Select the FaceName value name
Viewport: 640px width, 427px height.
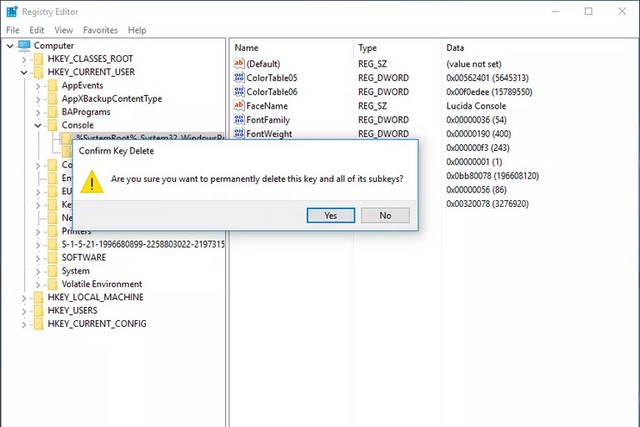[267, 106]
